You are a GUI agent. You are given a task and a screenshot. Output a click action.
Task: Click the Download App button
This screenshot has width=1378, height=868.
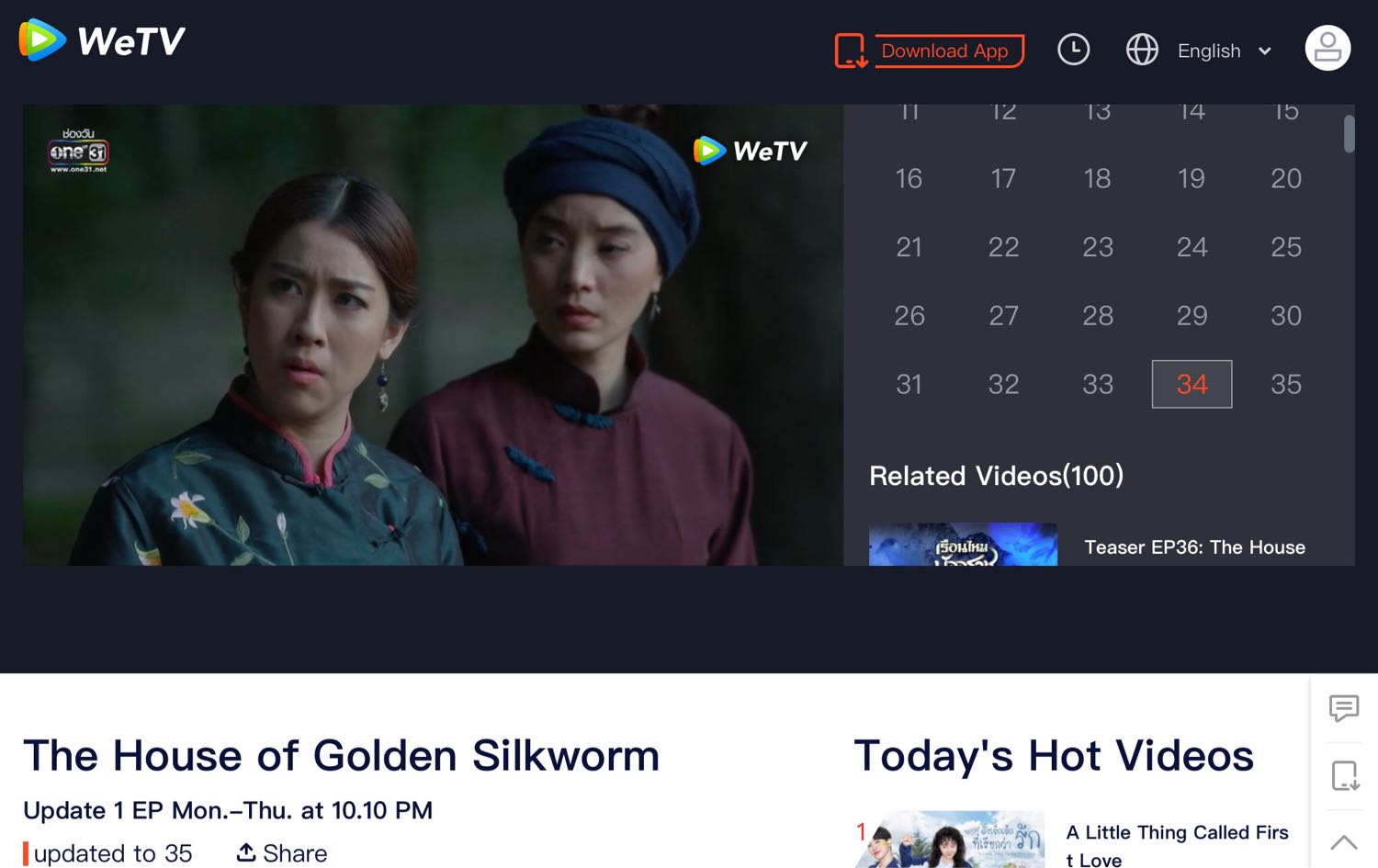pyautogui.click(x=944, y=51)
